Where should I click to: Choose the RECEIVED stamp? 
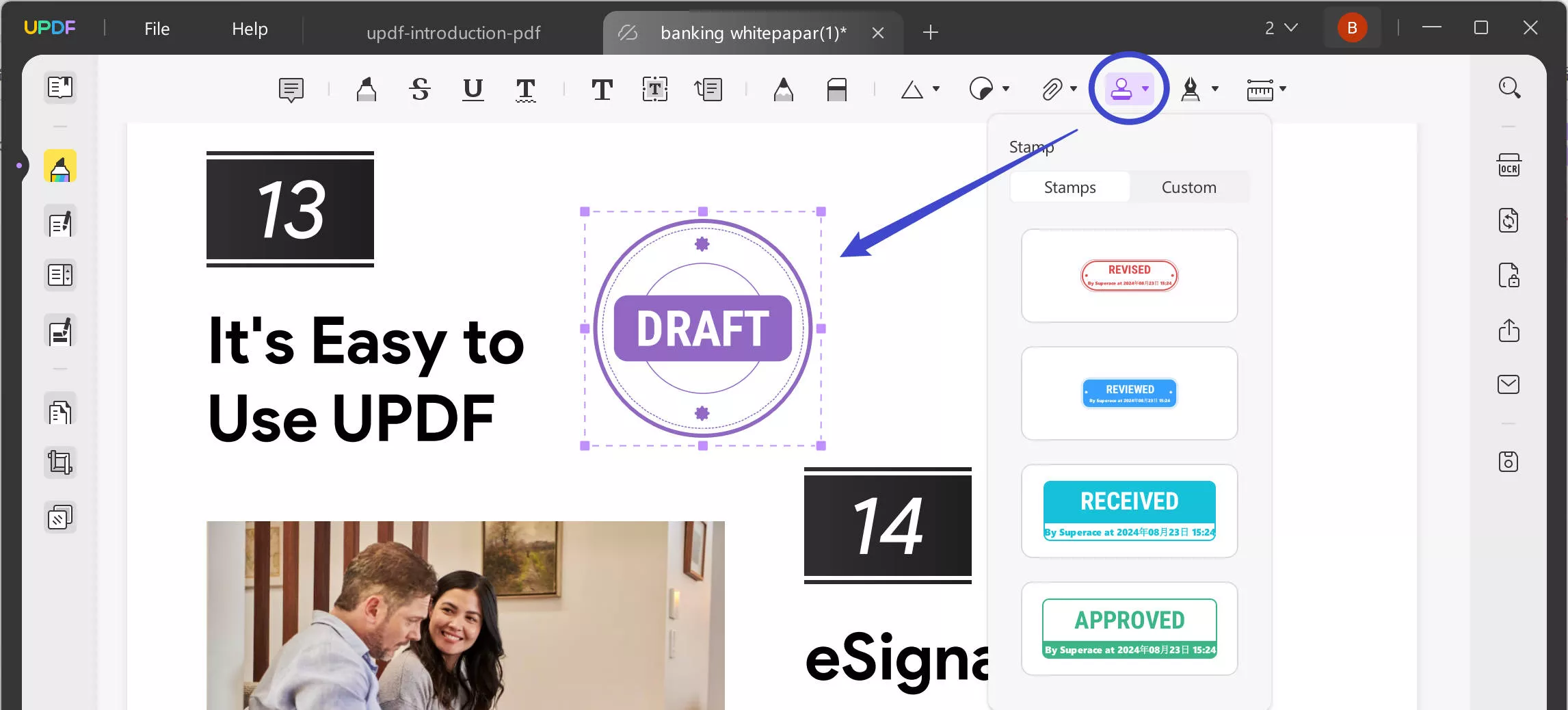tap(1129, 511)
